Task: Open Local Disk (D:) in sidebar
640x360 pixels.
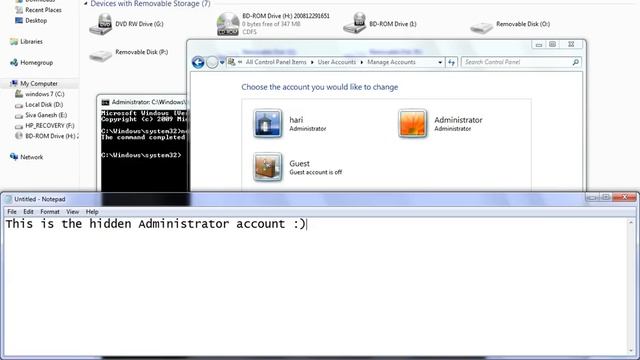Action: (44, 105)
